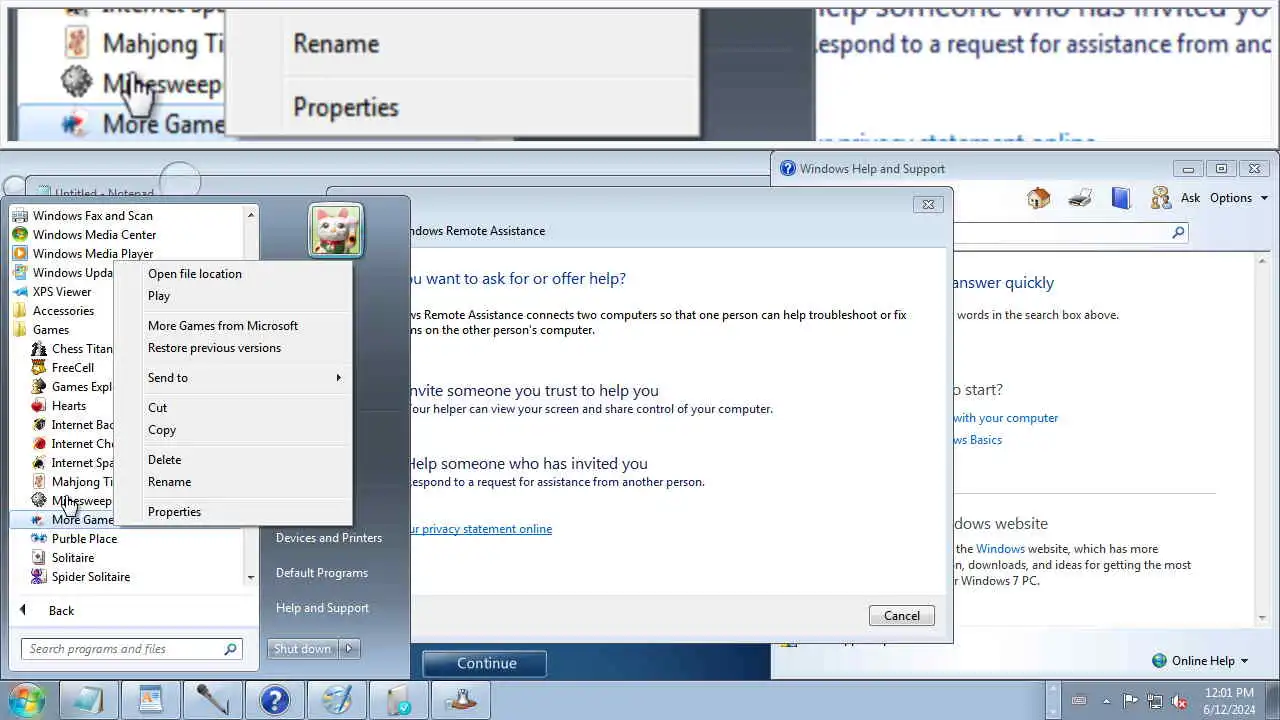Open Default Programs from Start menu

[x=322, y=572]
